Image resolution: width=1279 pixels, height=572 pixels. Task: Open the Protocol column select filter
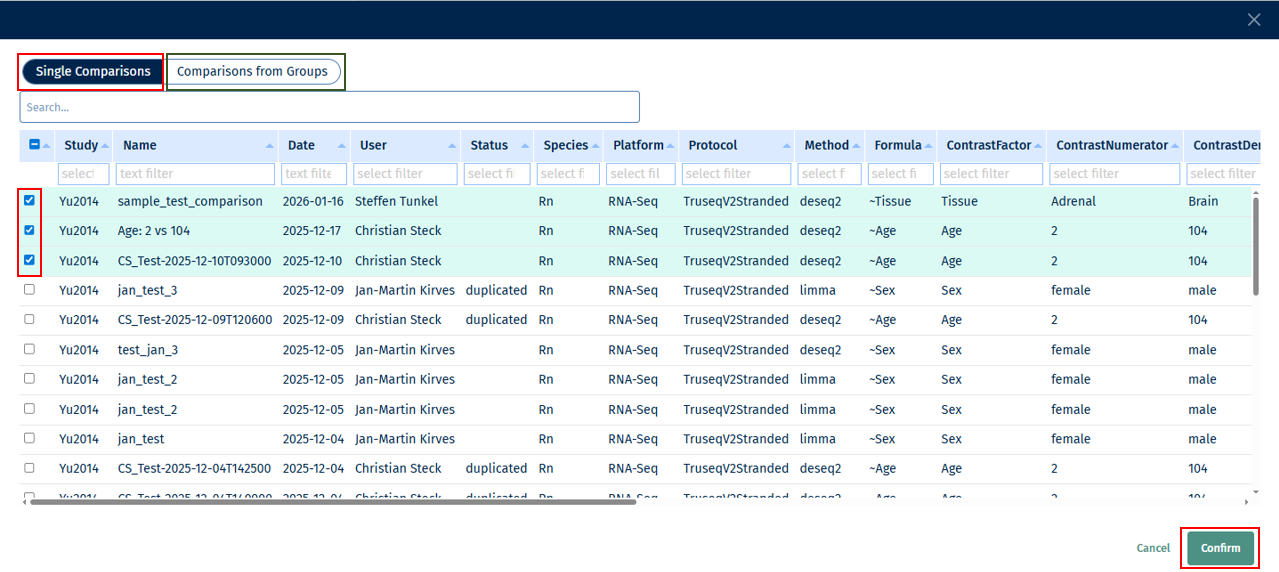[736, 174]
